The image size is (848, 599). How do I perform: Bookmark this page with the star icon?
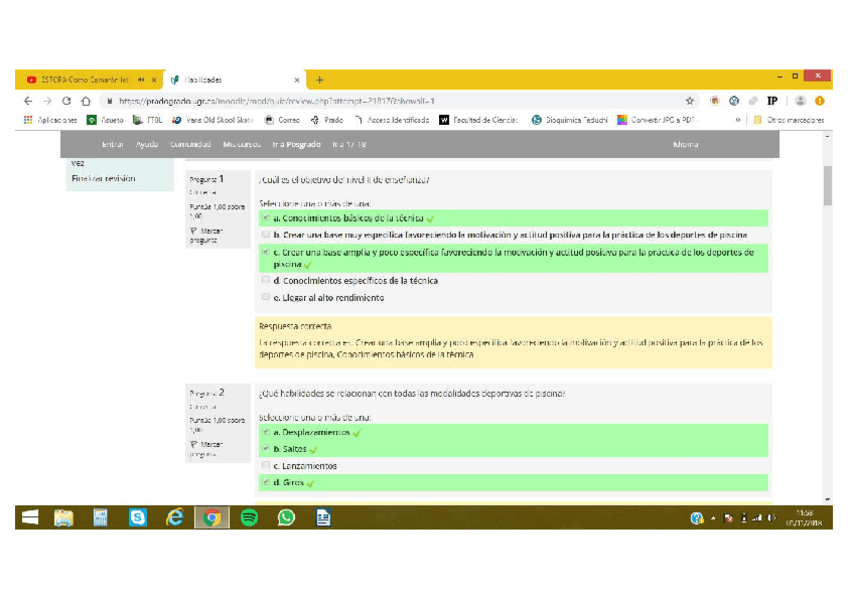click(x=689, y=101)
